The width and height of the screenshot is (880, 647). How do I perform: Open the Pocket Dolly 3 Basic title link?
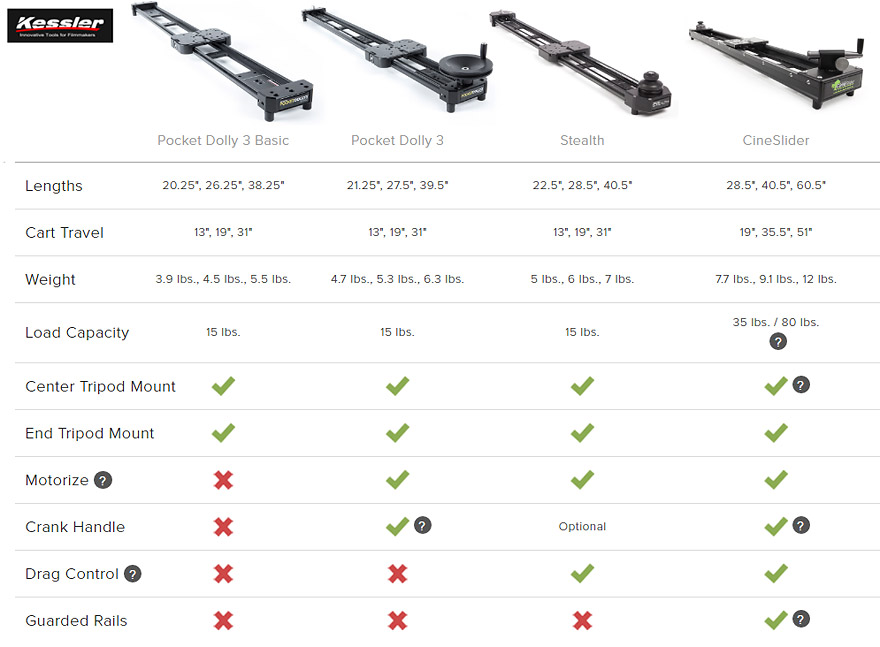pos(223,140)
